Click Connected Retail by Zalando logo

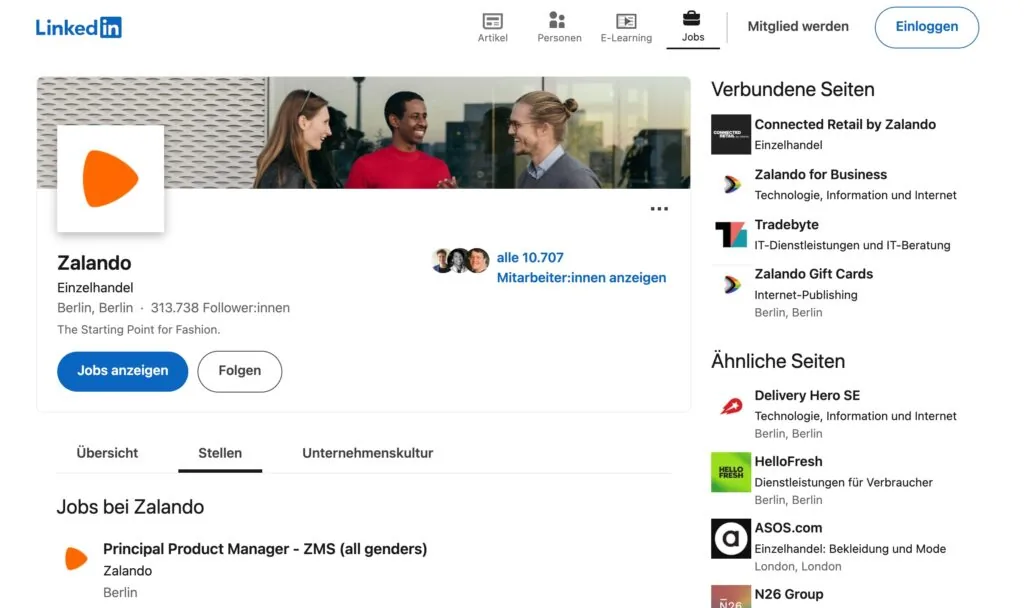coord(731,135)
